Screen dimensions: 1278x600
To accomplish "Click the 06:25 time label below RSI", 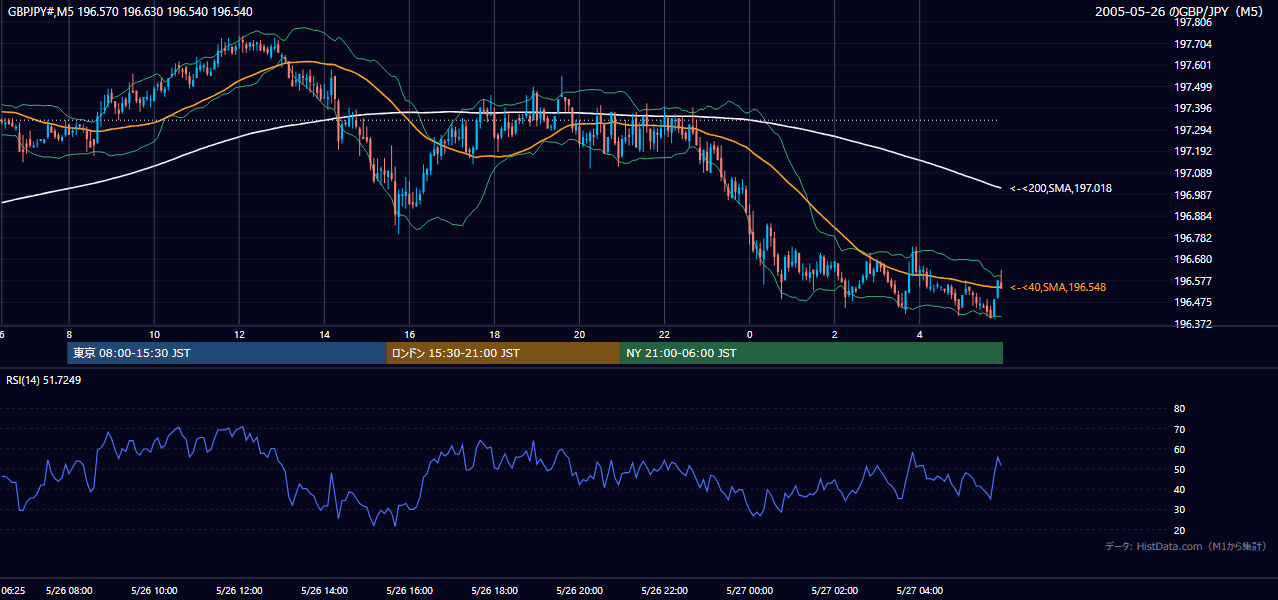I will [13, 591].
